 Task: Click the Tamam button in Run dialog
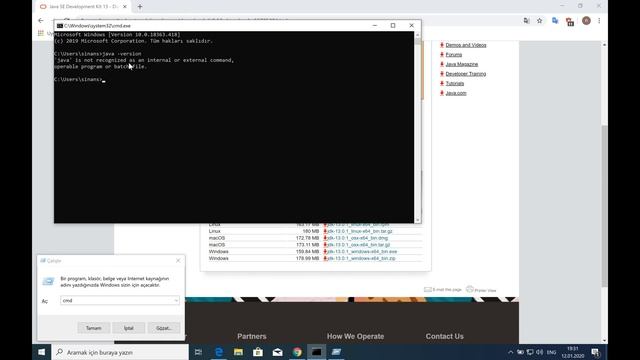pyautogui.click(x=93, y=328)
